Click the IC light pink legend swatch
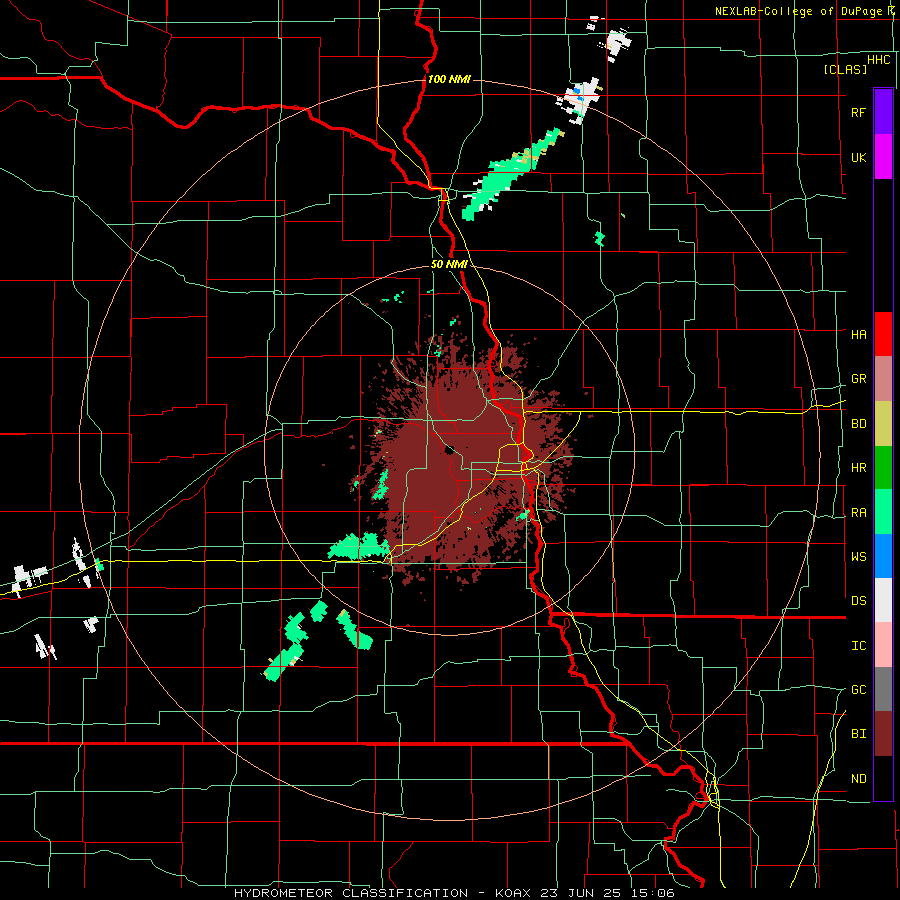900x900 pixels. point(883,645)
